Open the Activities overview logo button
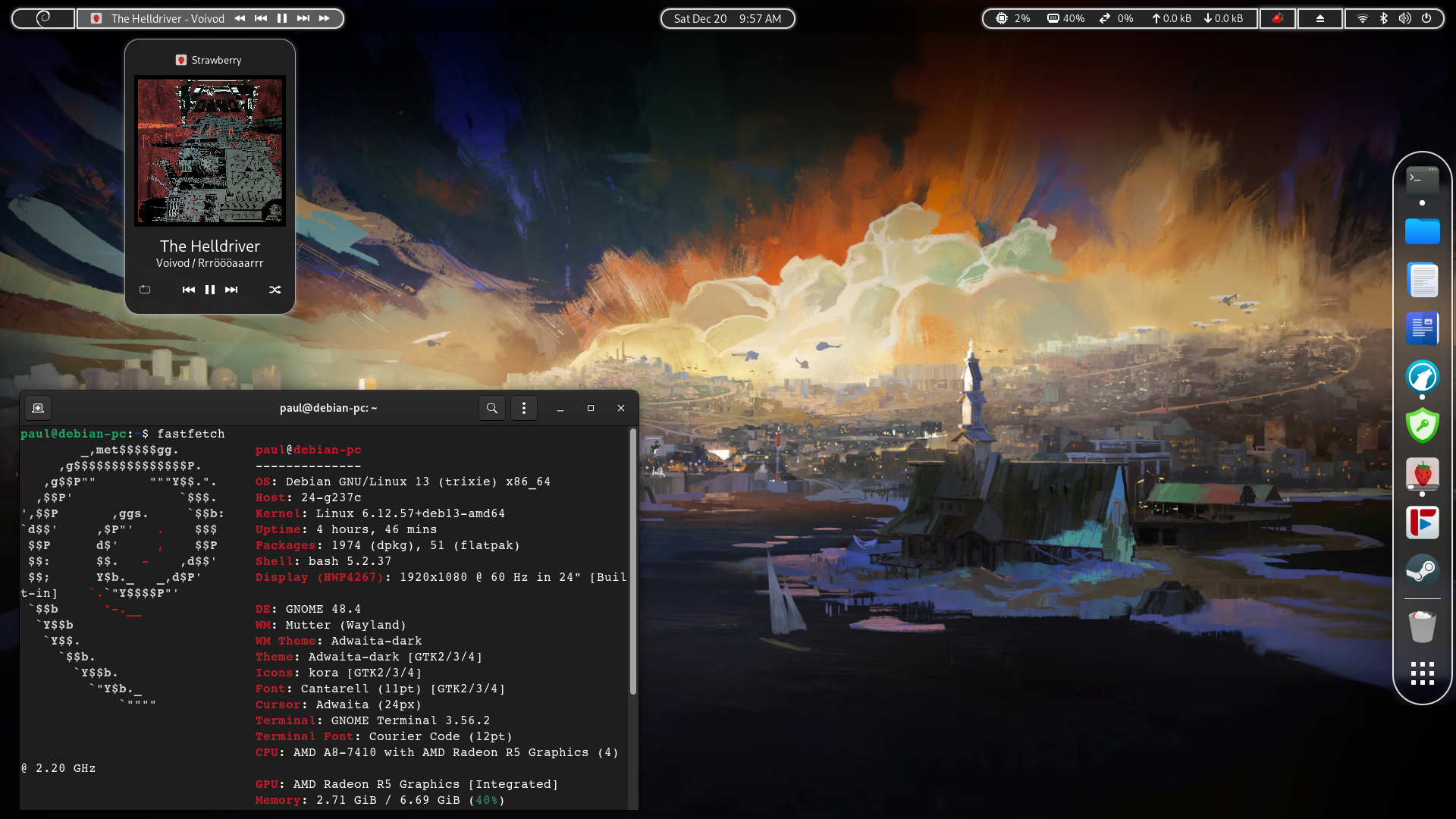1456x819 pixels. pos(43,18)
